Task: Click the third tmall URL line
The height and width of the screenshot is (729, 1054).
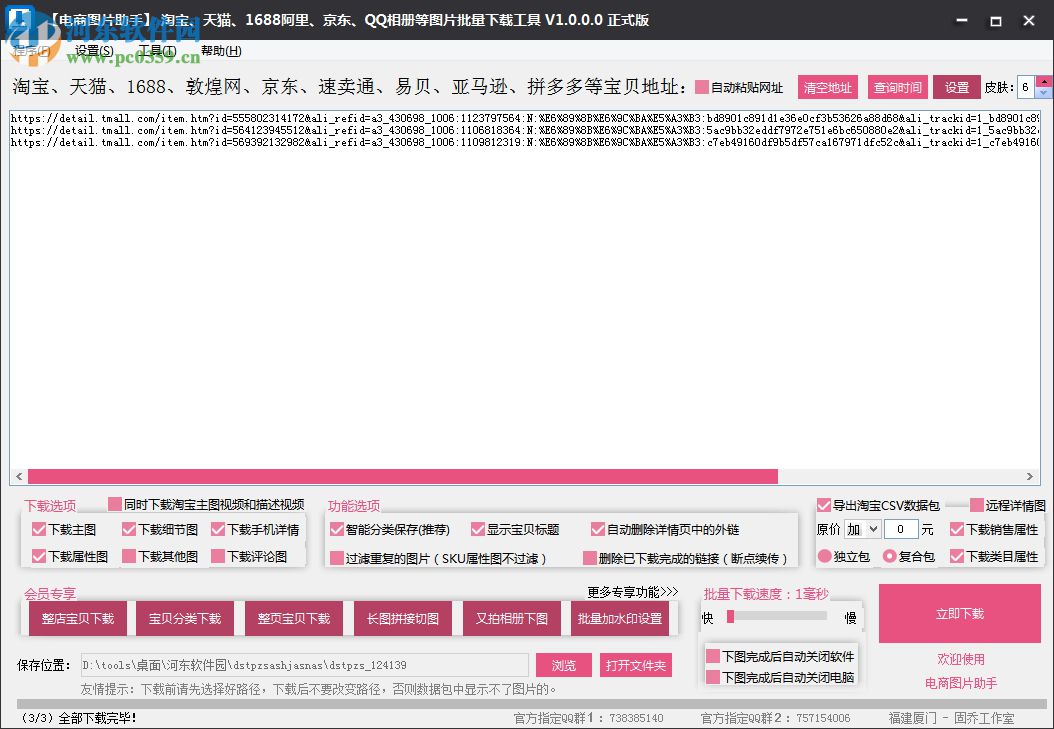Action: point(525,142)
